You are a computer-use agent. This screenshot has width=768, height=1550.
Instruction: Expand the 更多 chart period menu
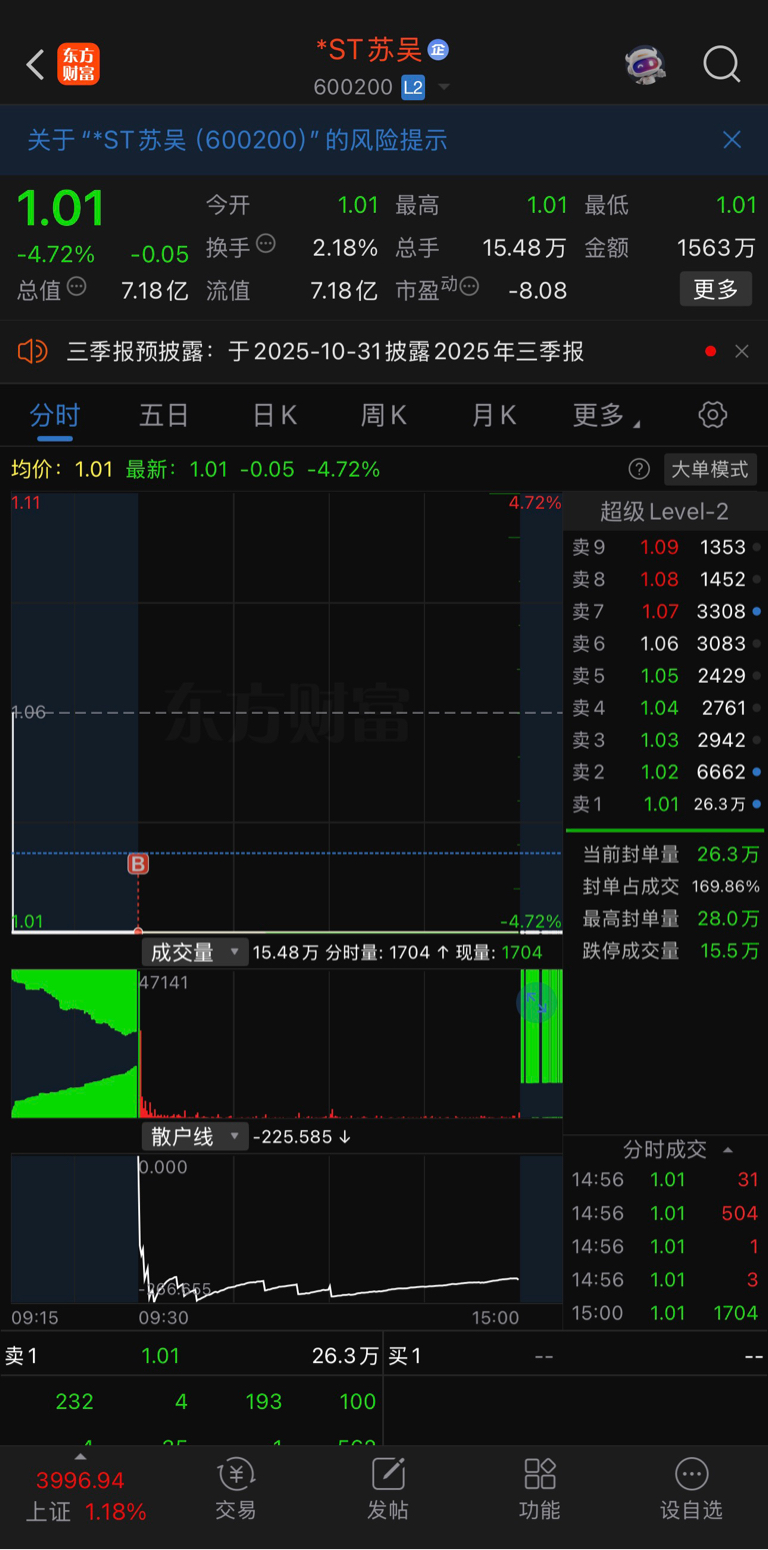tap(606, 415)
